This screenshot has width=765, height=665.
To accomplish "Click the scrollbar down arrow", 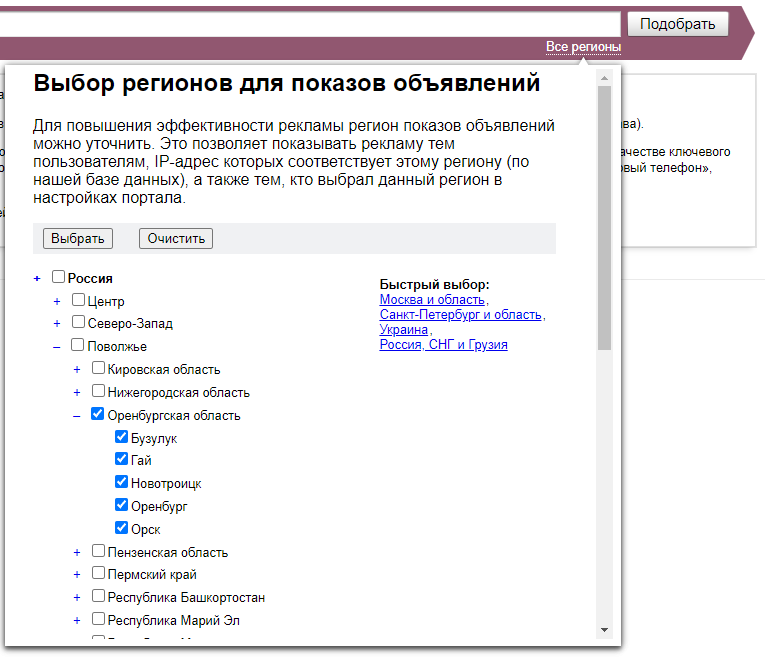I will [x=604, y=630].
